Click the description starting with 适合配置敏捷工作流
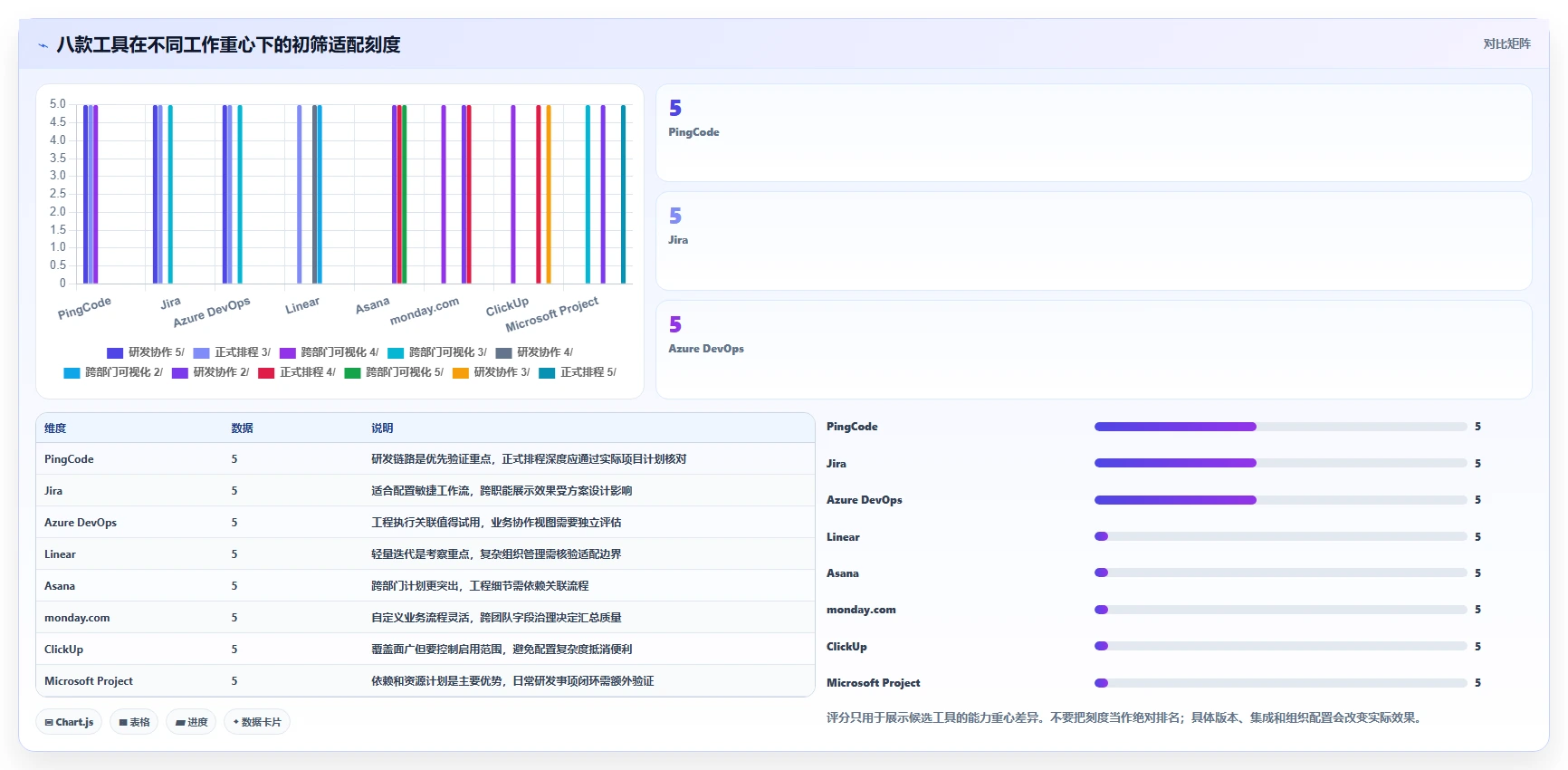 tap(502, 491)
